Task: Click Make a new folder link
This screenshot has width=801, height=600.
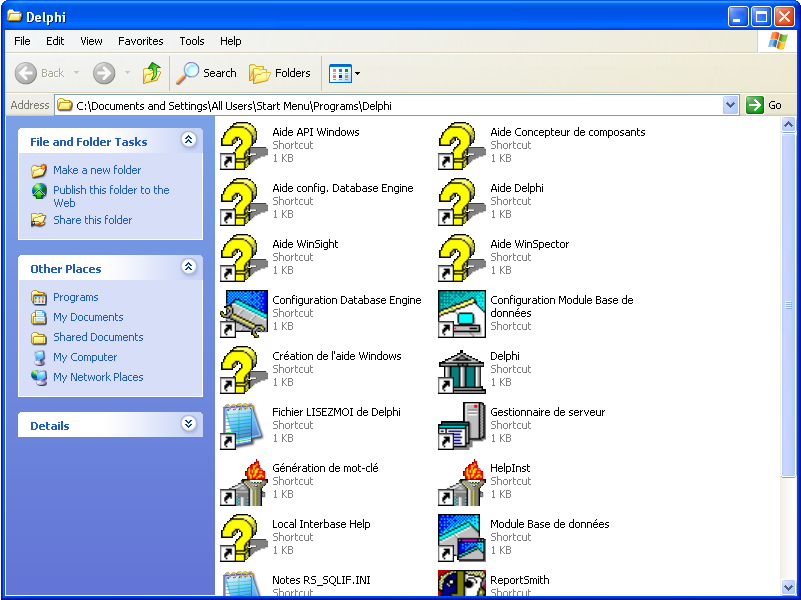Action: pos(97,170)
